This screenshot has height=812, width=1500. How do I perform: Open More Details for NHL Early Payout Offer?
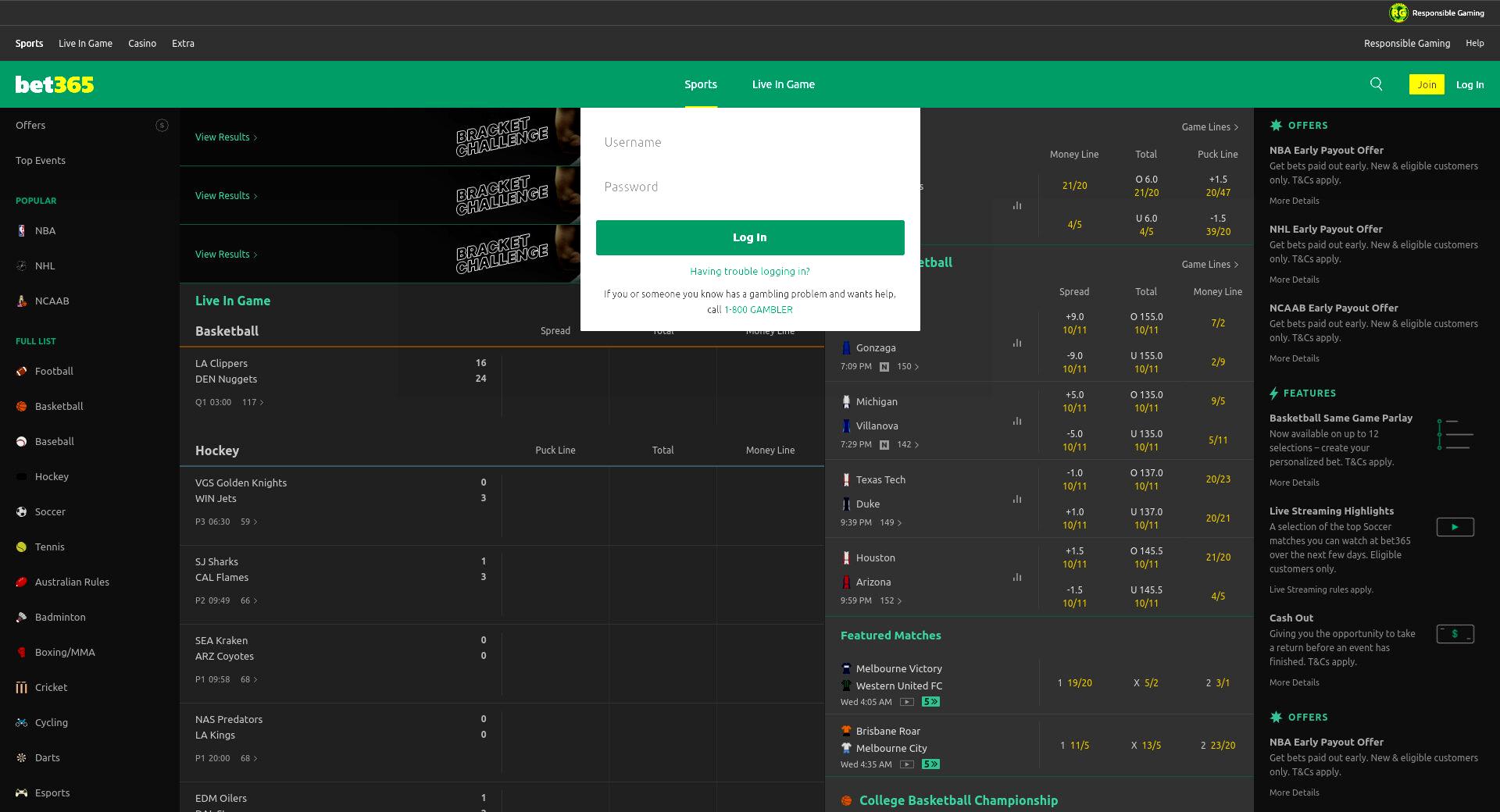[1294, 280]
